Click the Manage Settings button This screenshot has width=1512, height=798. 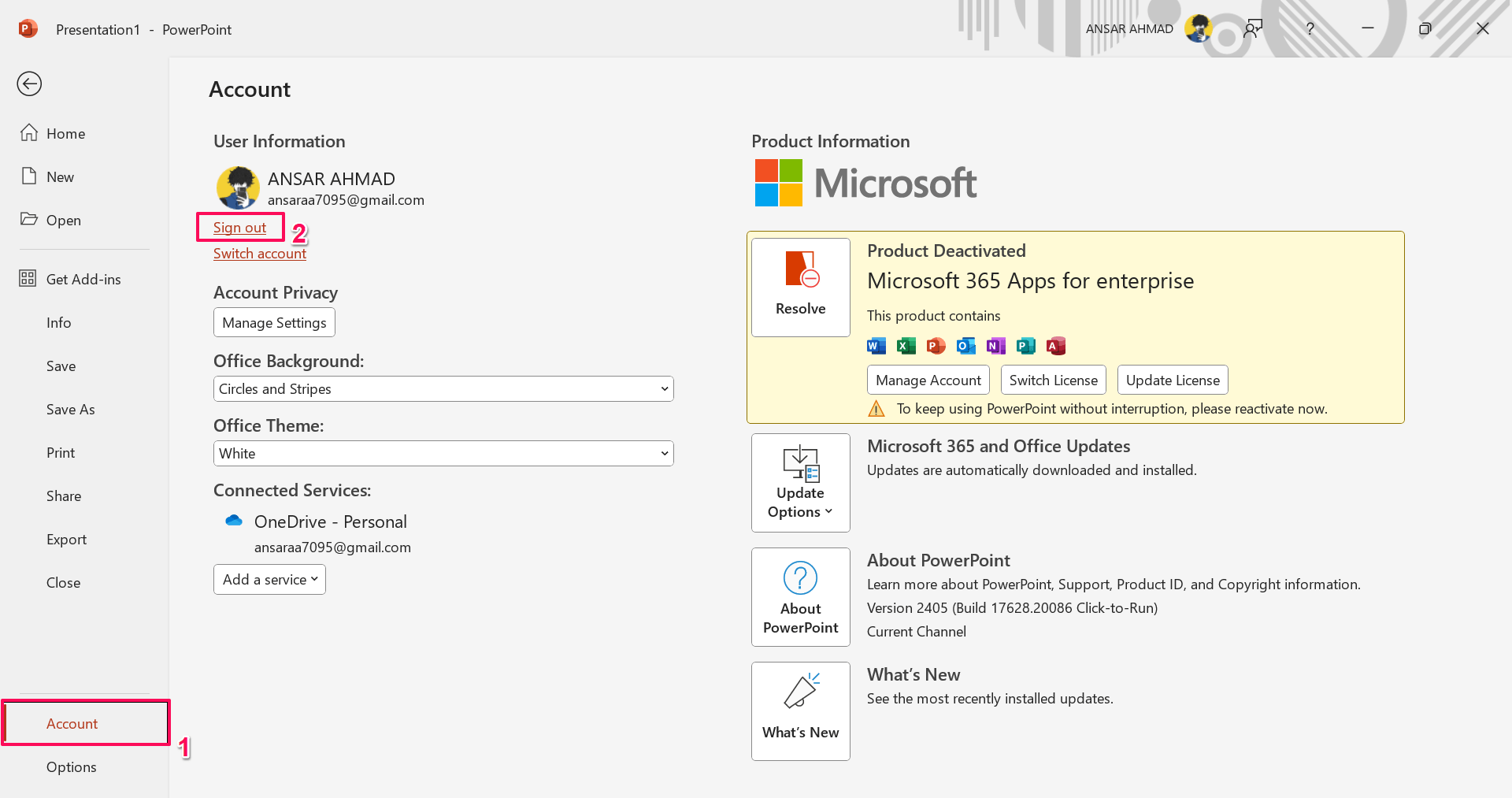[274, 322]
